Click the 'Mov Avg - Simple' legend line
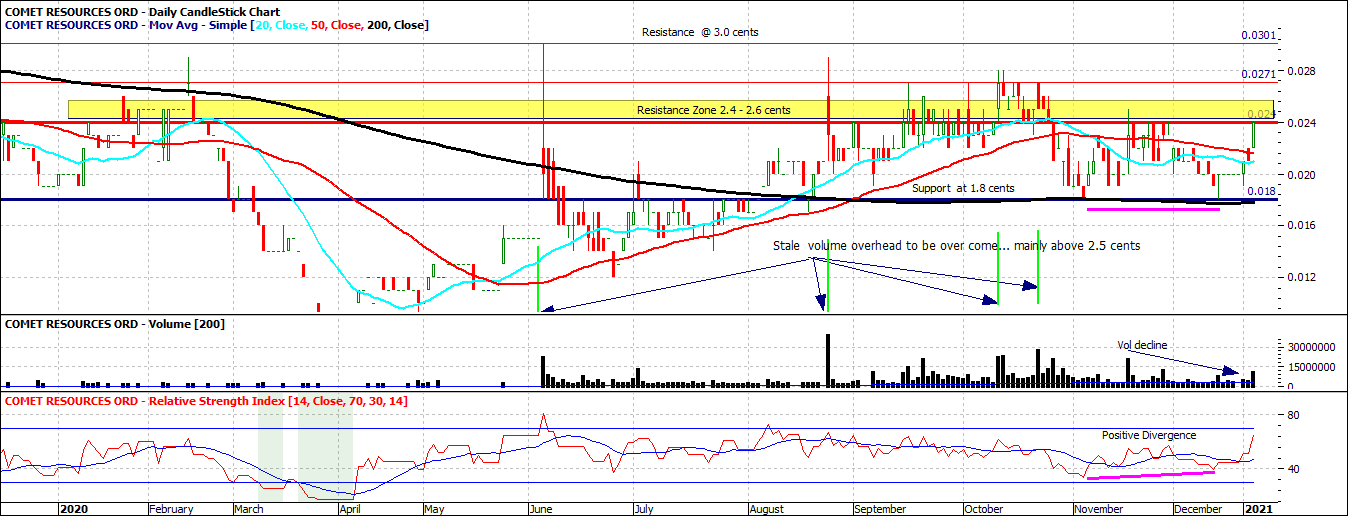The width and height of the screenshot is (1348, 516). tap(217, 24)
